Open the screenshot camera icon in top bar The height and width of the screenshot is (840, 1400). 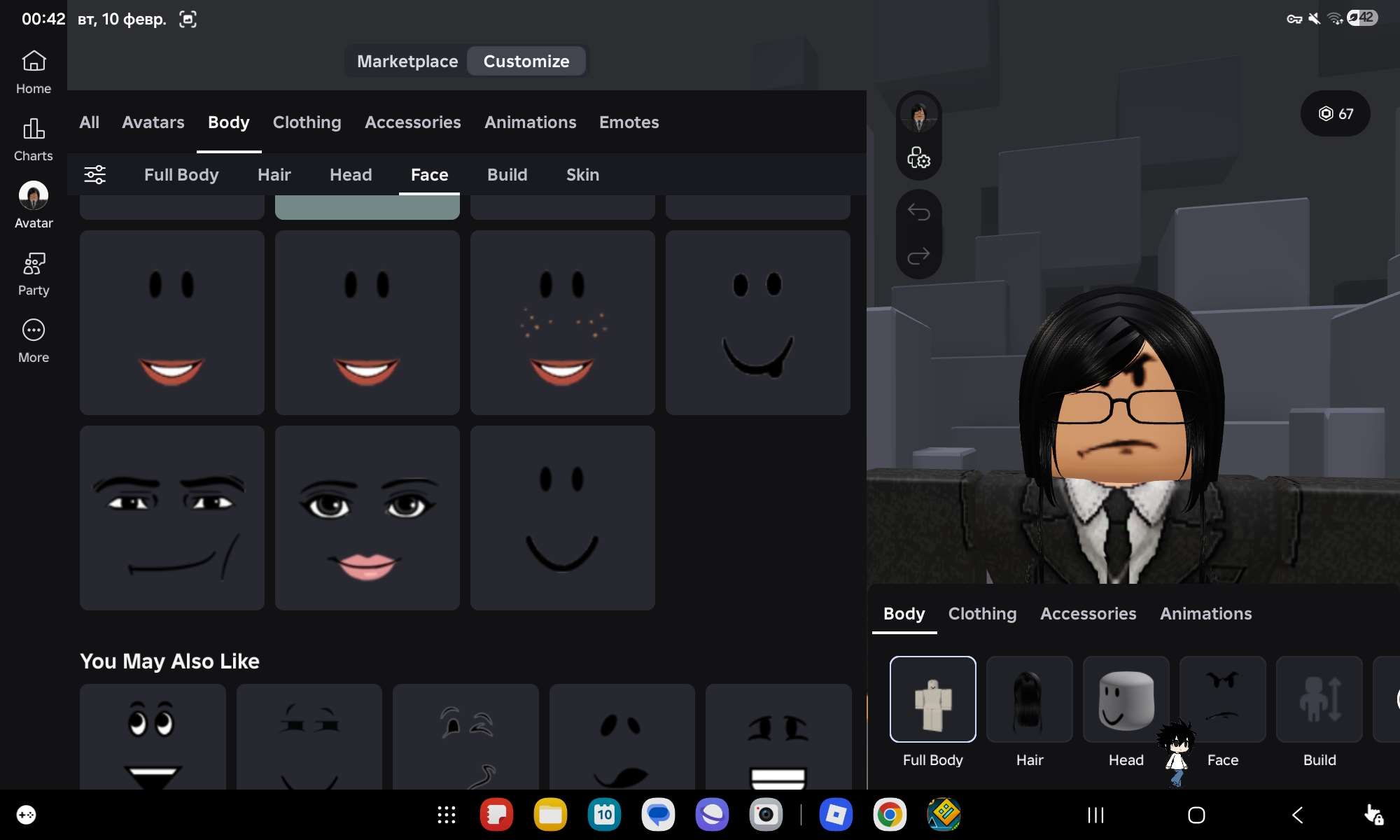[188, 19]
